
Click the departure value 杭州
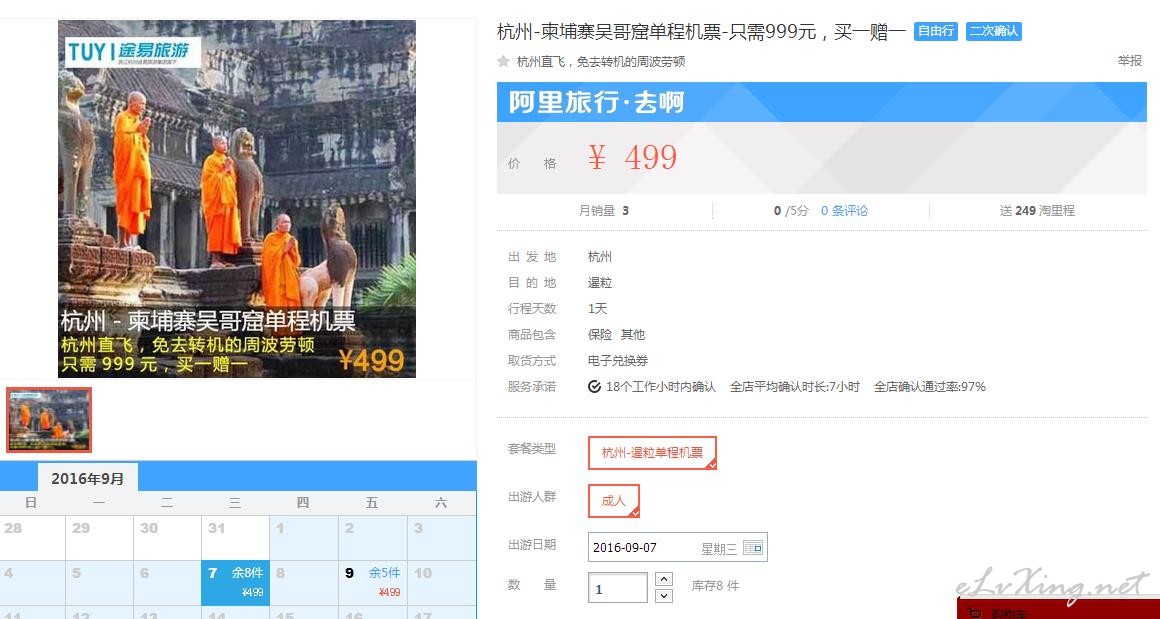600,257
